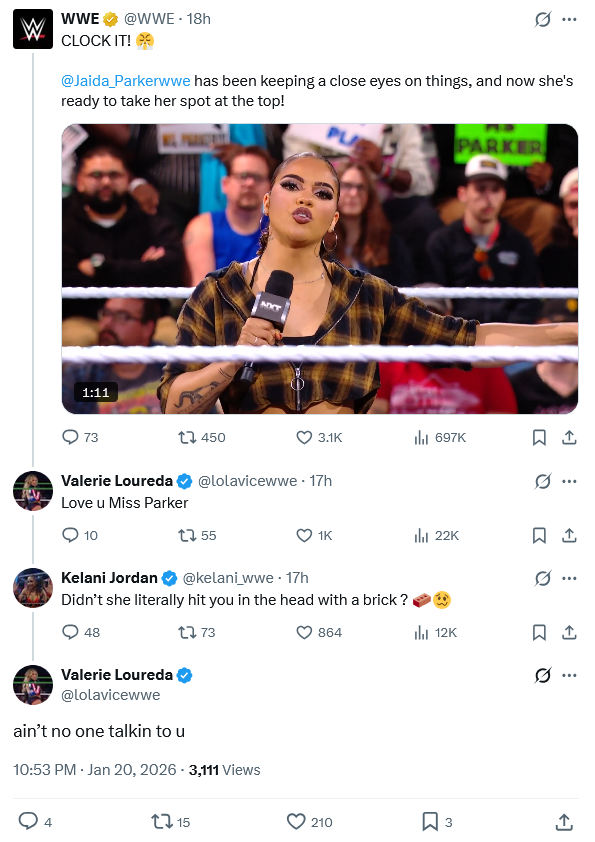Open the @Jaida_Parkerwwe mention link
This screenshot has height=842, width=595.
coord(126,81)
